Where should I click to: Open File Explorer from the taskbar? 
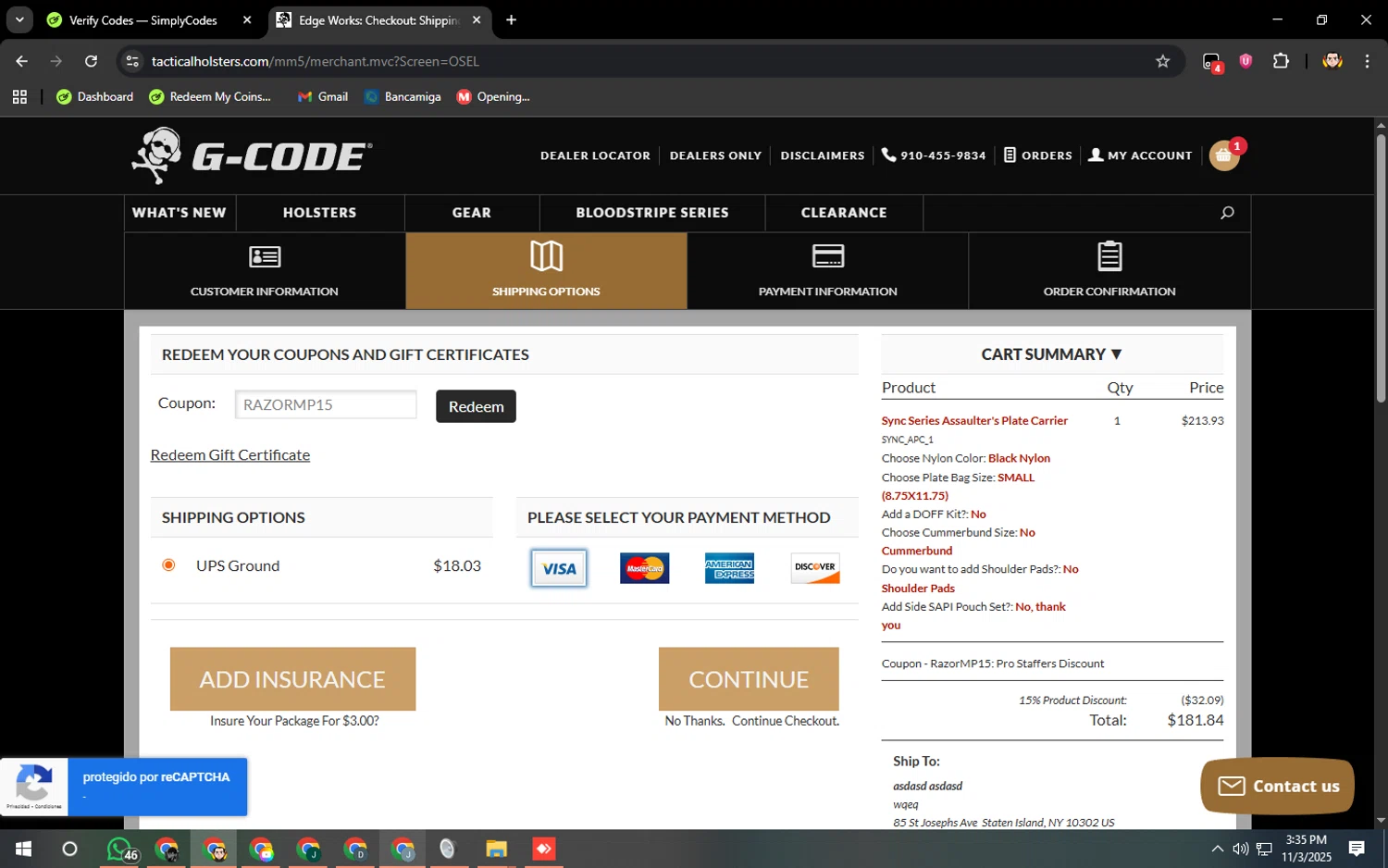496,849
